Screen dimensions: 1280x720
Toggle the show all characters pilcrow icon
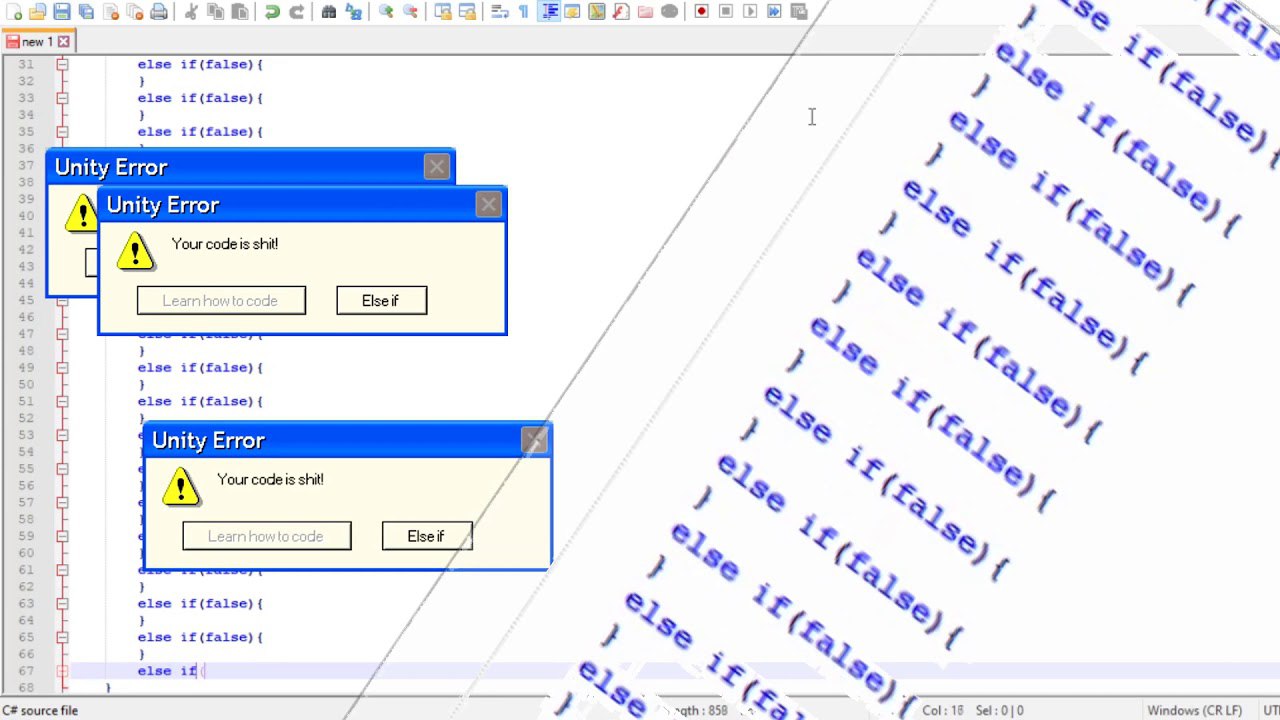coord(523,12)
